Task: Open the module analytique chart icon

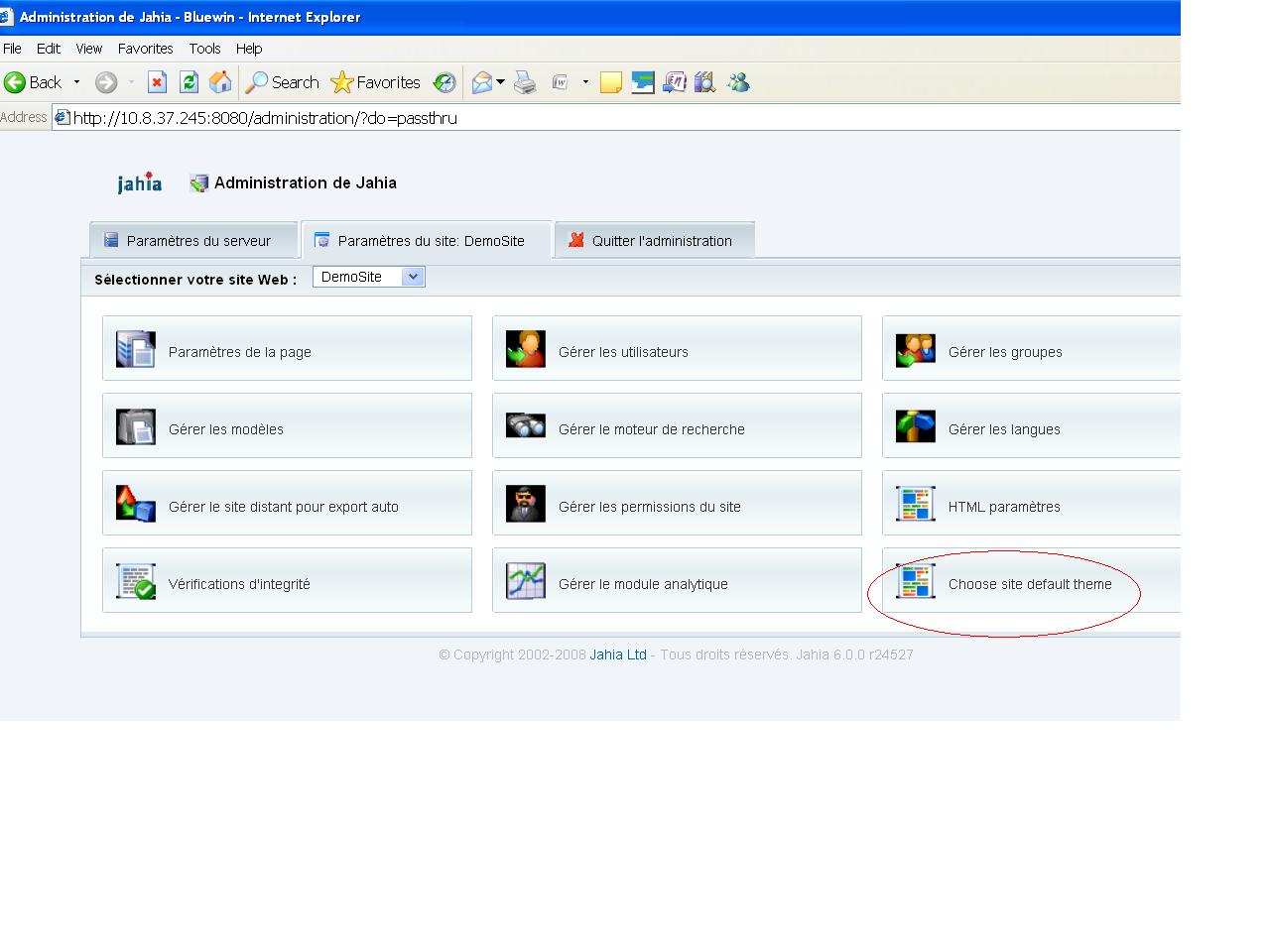Action: click(x=526, y=581)
